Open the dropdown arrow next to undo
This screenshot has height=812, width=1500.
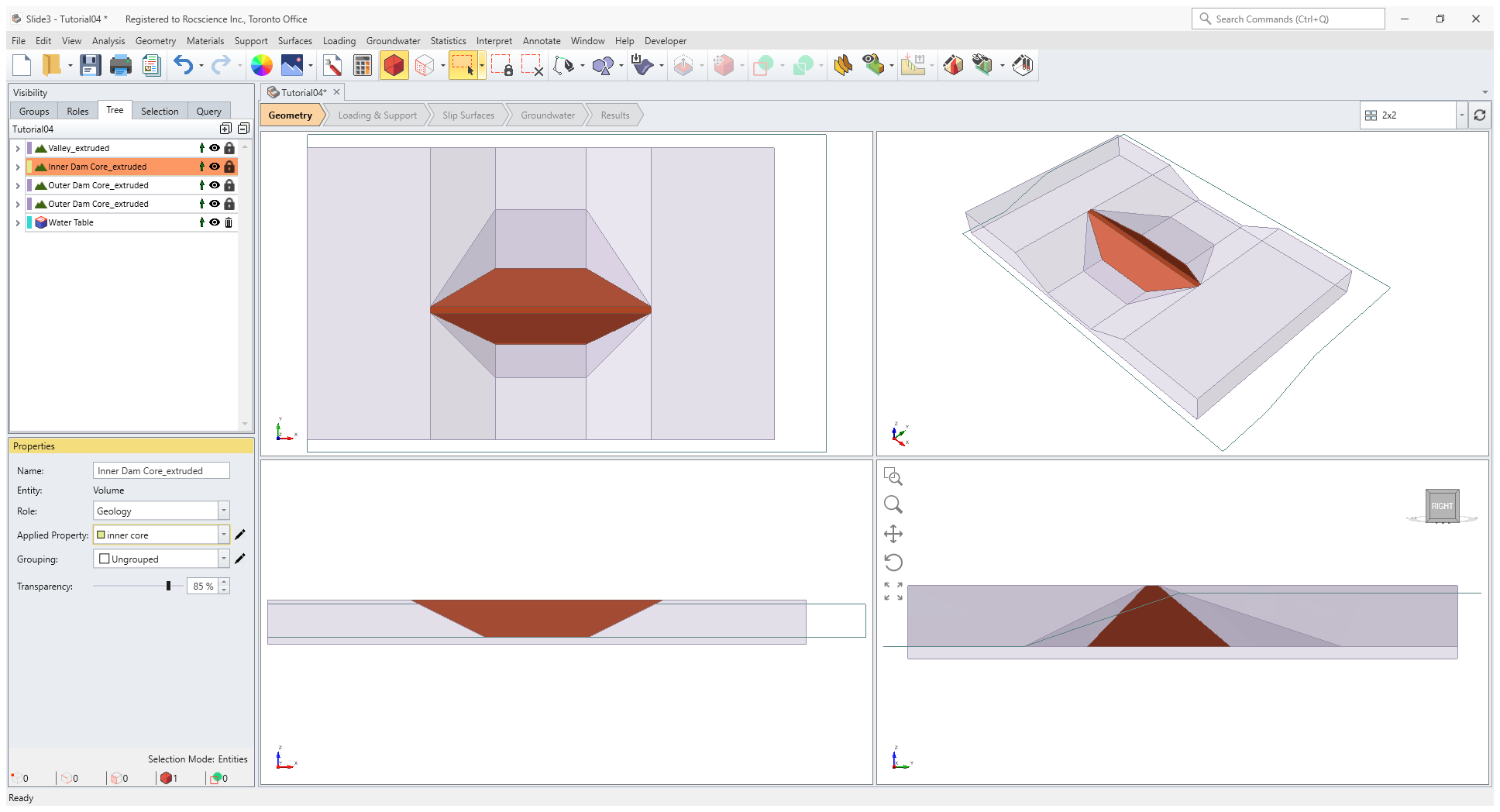click(x=201, y=66)
